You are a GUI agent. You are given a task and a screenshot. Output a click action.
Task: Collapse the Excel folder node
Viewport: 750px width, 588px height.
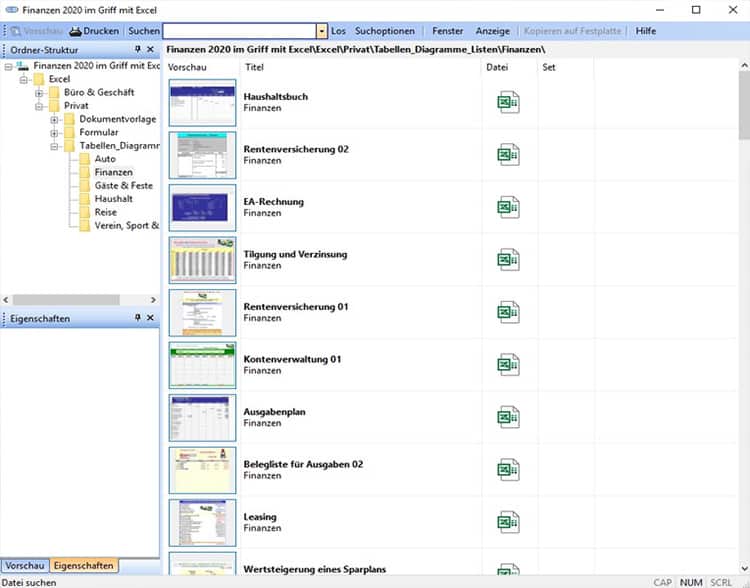pyautogui.click(x=23, y=79)
